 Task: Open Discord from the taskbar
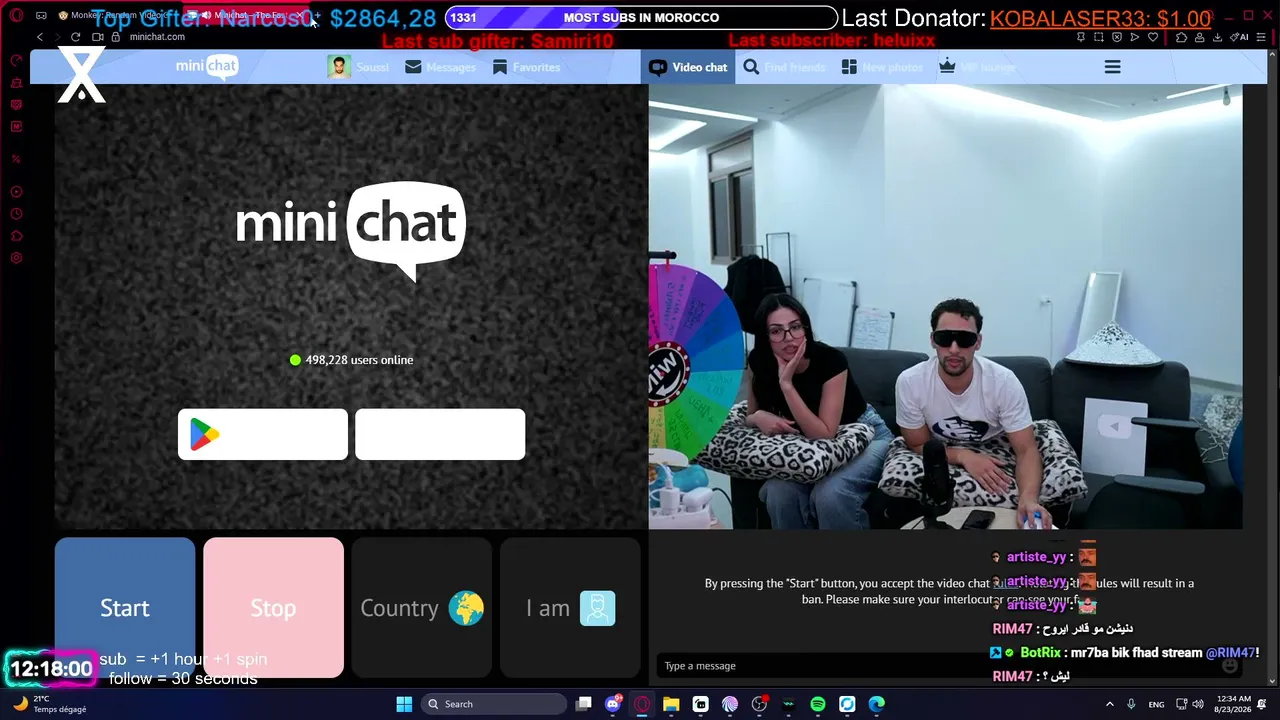click(x=613, y=704)
